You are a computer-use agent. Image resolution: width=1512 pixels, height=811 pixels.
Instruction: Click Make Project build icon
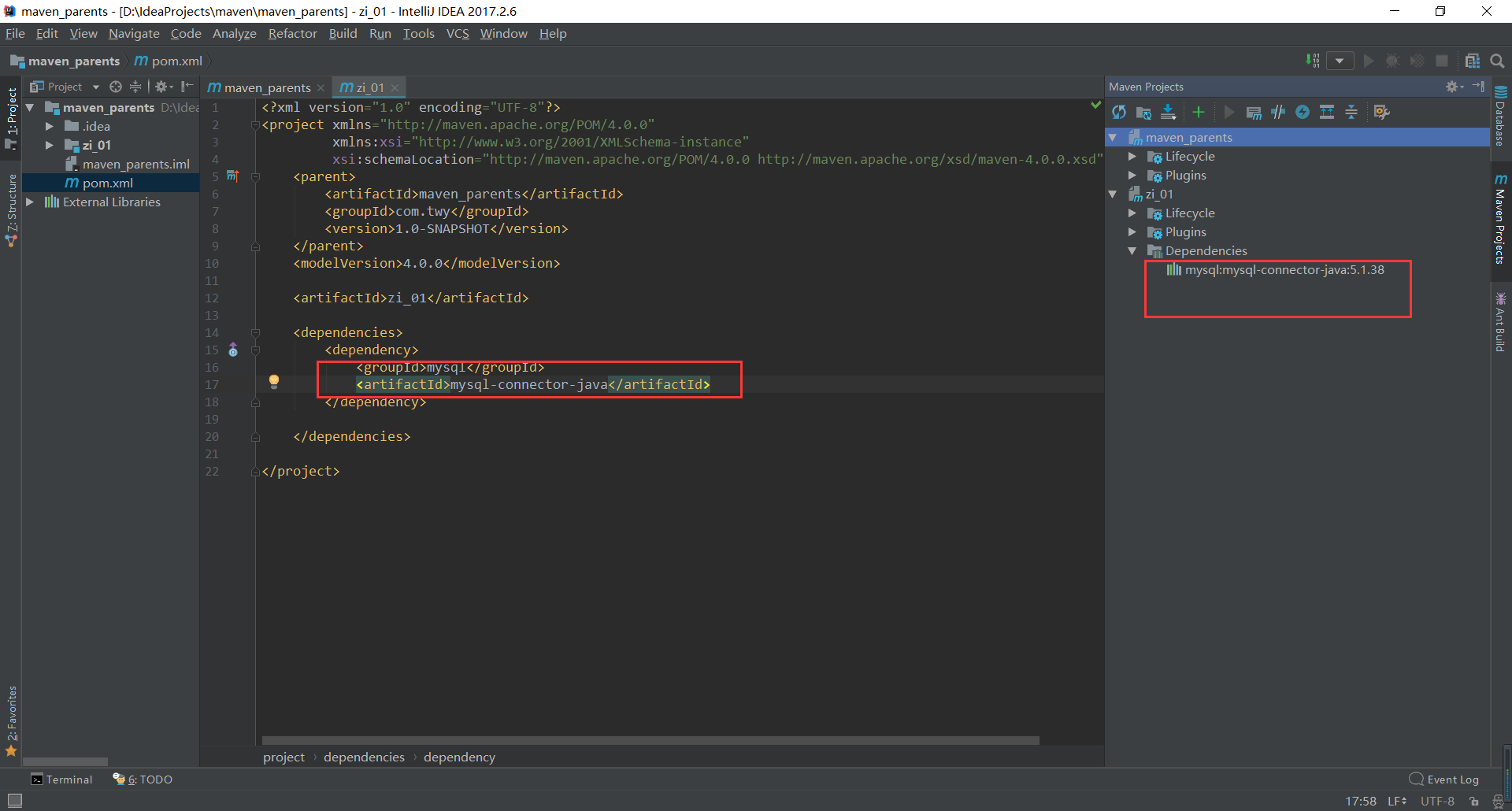1313,61
